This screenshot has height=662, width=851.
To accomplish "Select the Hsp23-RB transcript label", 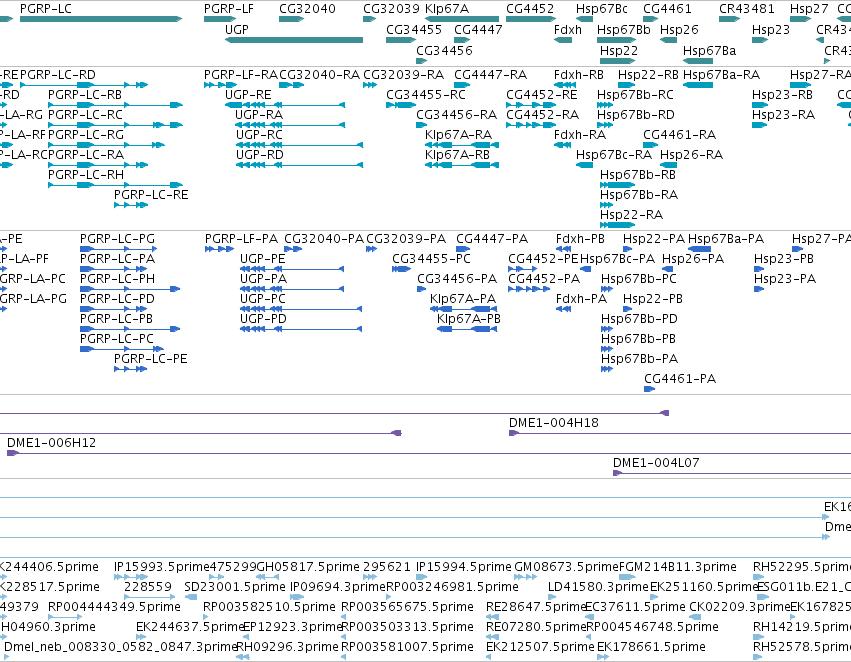I will pyautogui.click(x=782, y=94).
